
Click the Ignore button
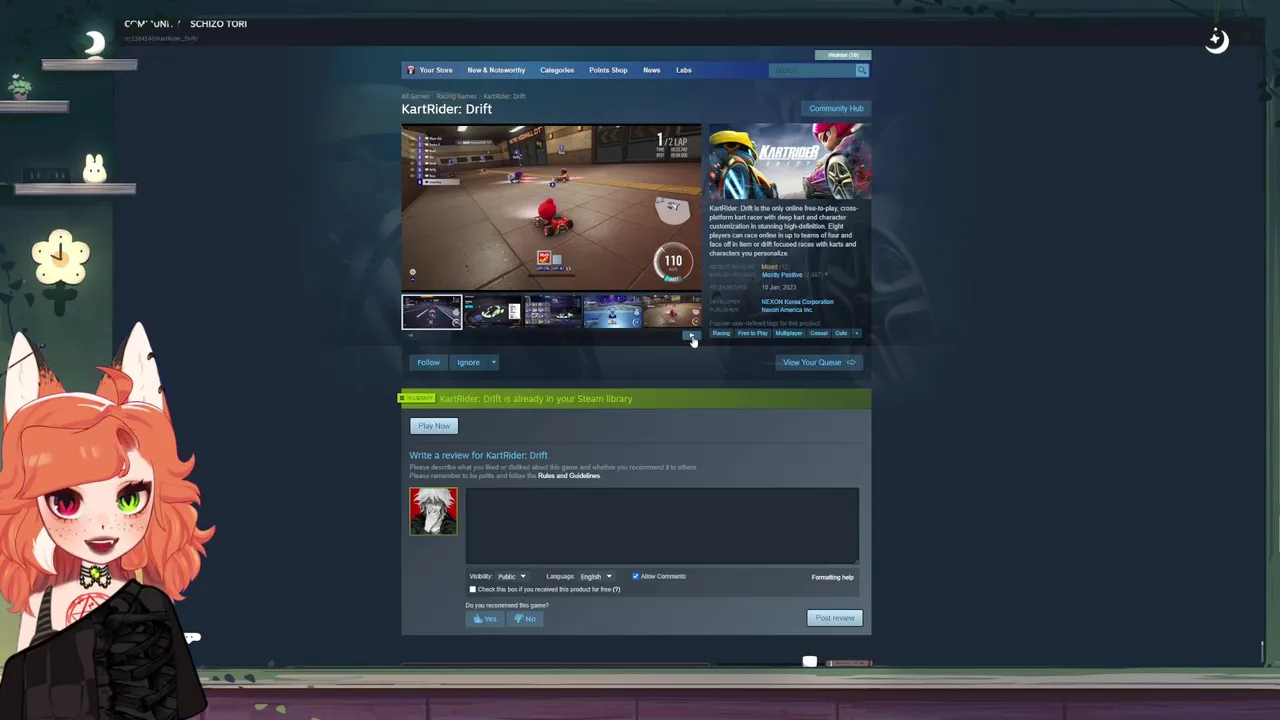point(468,362)
